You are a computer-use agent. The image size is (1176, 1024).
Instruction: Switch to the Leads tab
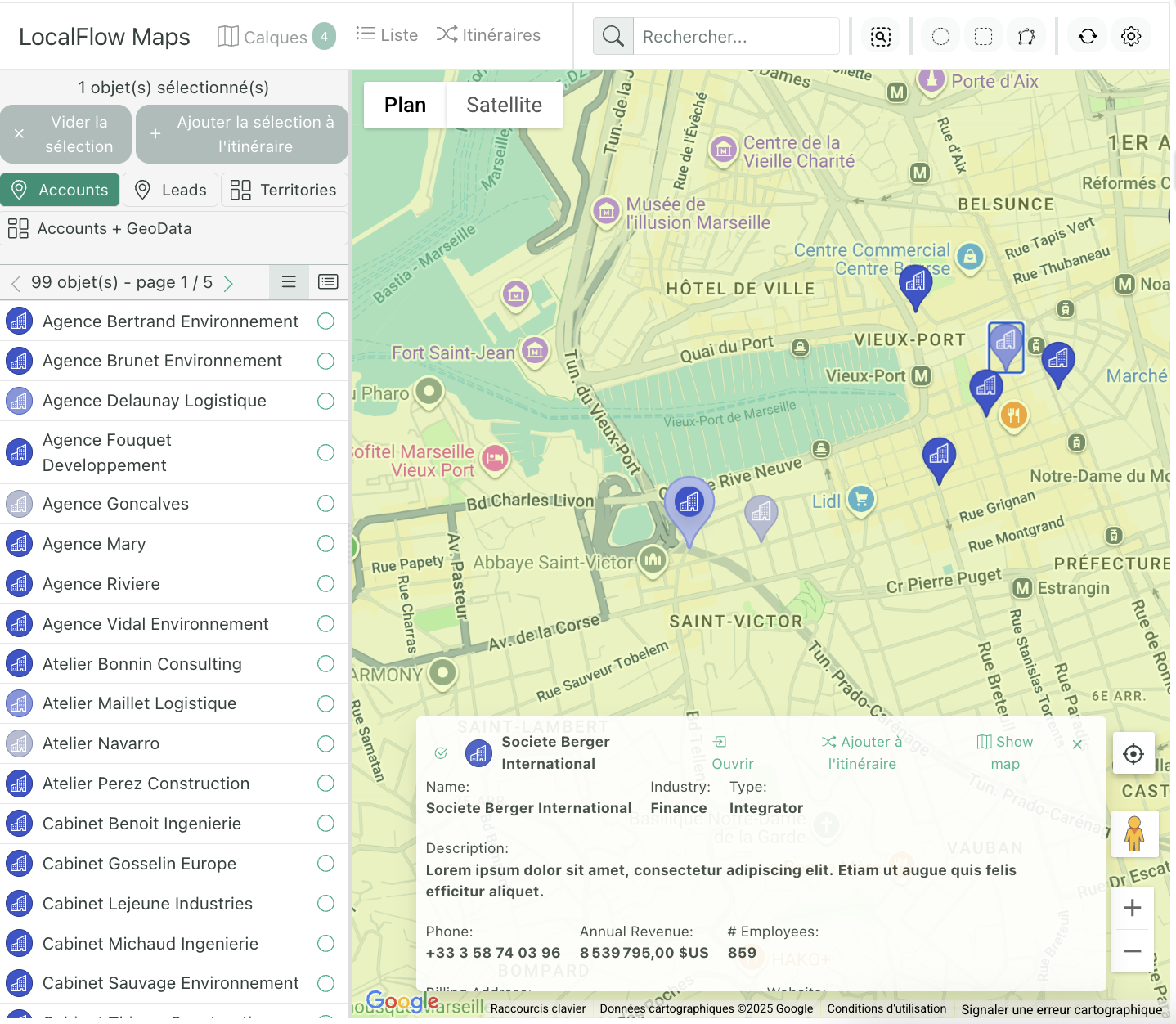coord(171,190)
